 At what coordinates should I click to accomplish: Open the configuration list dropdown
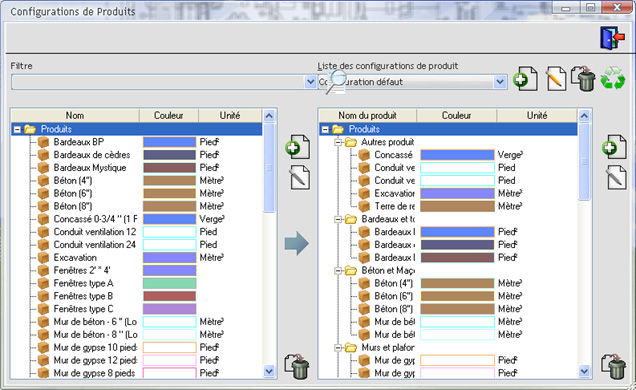click(500, 82)
